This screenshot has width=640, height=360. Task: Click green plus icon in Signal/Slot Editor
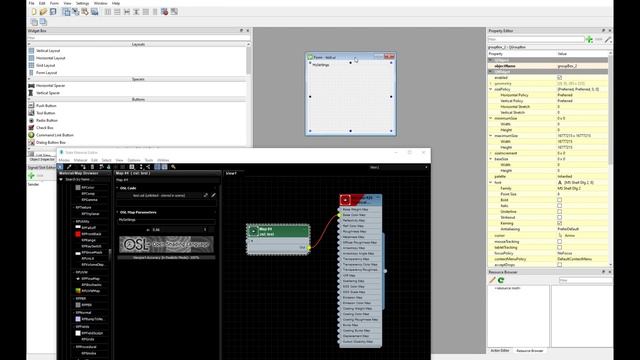31,176
